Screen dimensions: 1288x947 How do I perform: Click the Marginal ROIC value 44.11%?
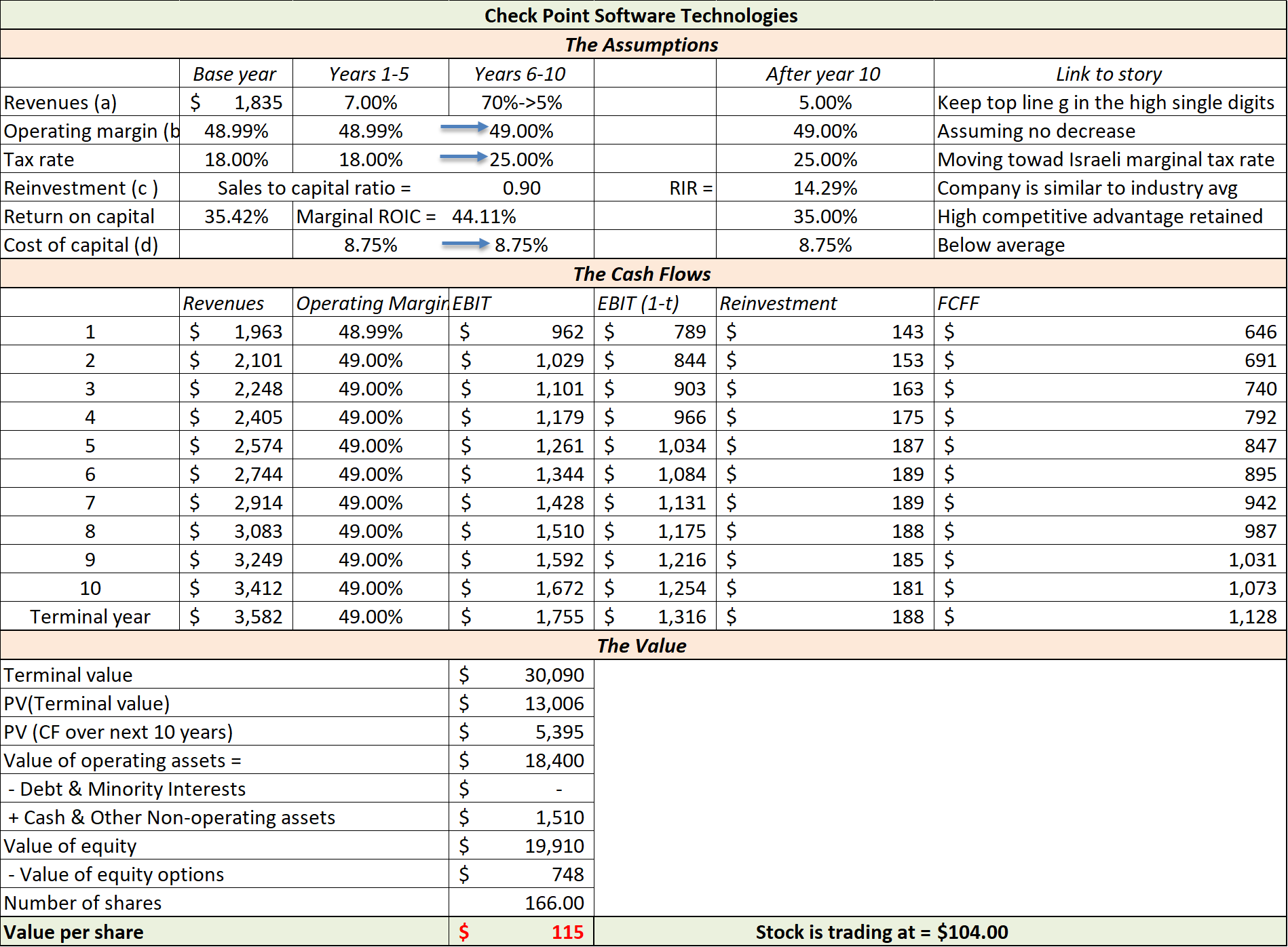pyautogui.click(x=484, y=216)
